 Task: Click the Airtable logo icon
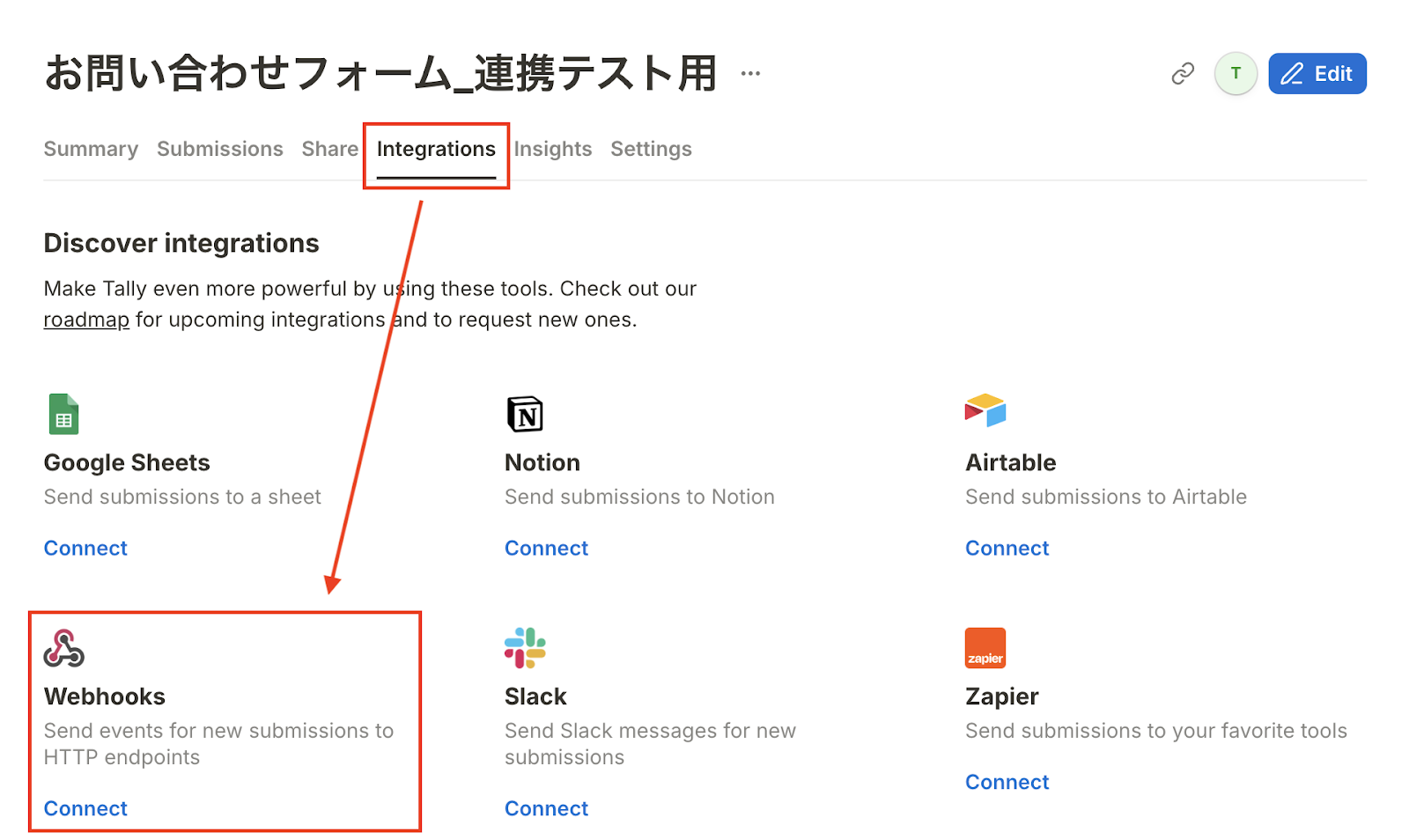(x=985, y=410)
